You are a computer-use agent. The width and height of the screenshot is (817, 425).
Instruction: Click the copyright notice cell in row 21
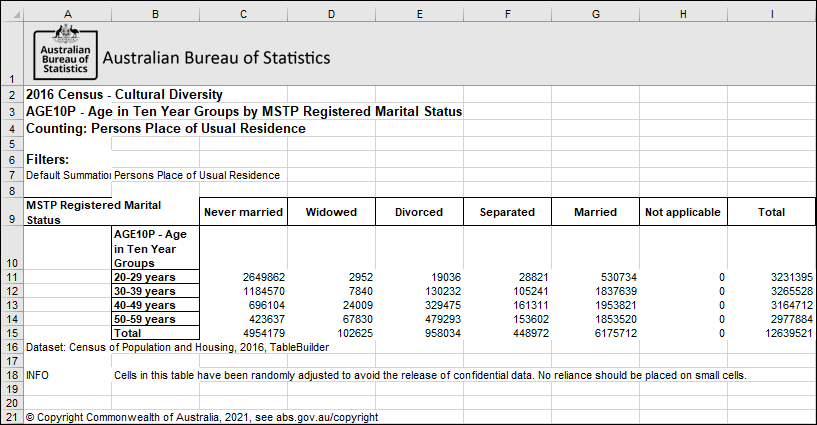point(202,417)
